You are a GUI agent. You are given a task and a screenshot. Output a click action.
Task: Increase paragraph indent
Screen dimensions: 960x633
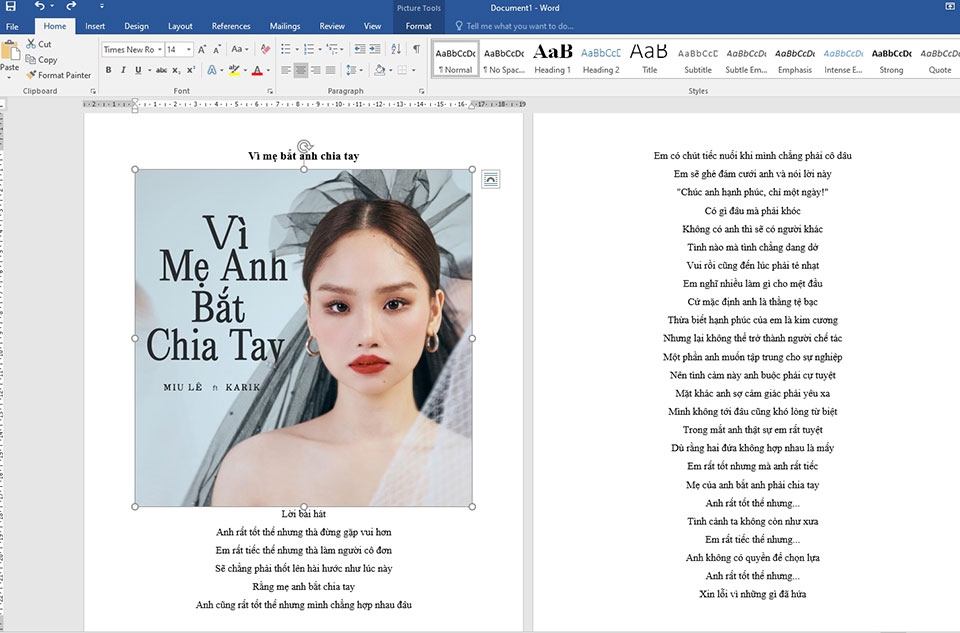tap(375, 50)
